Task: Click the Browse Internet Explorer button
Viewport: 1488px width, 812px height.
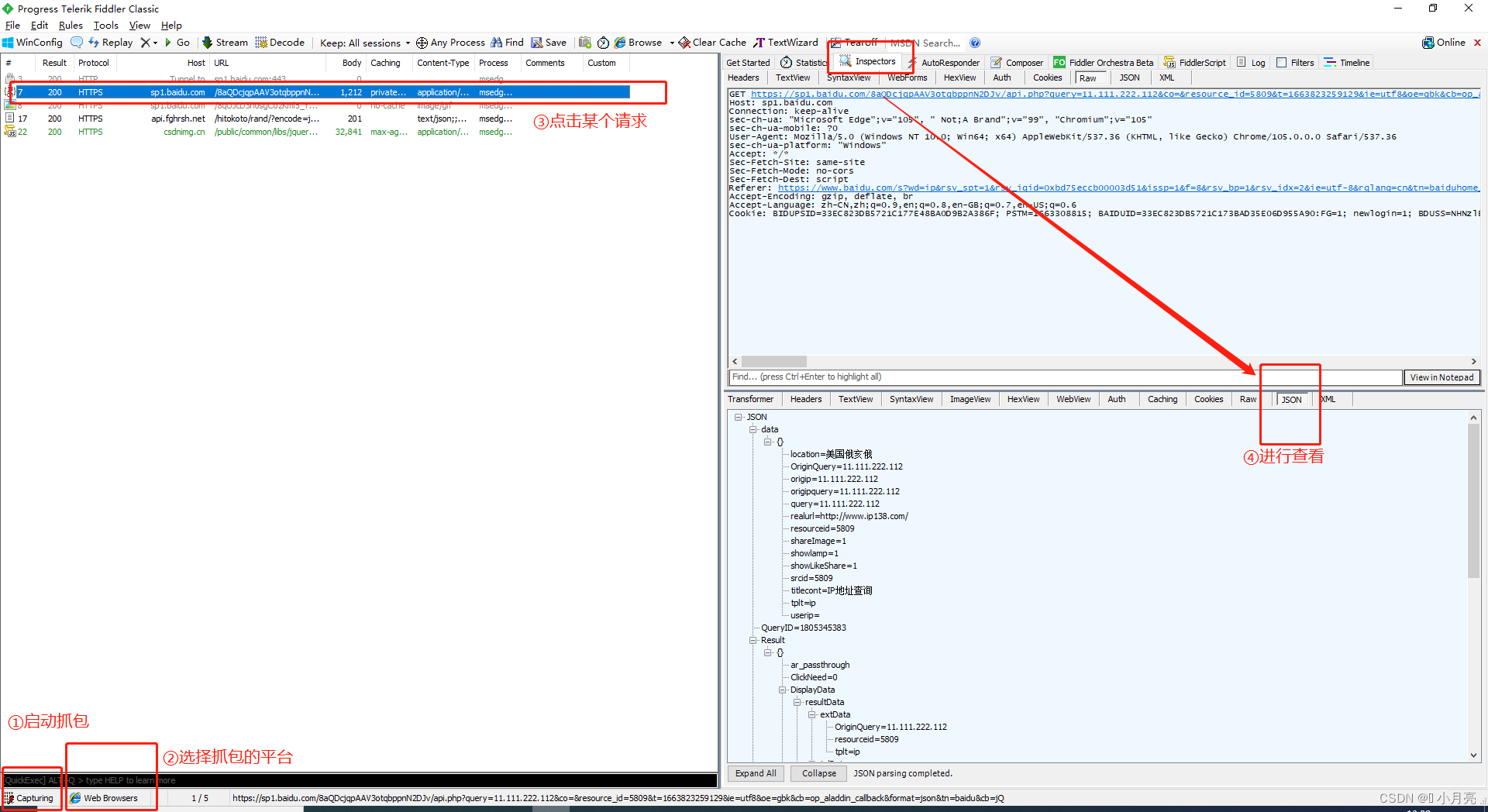Action: pos(639,43)
